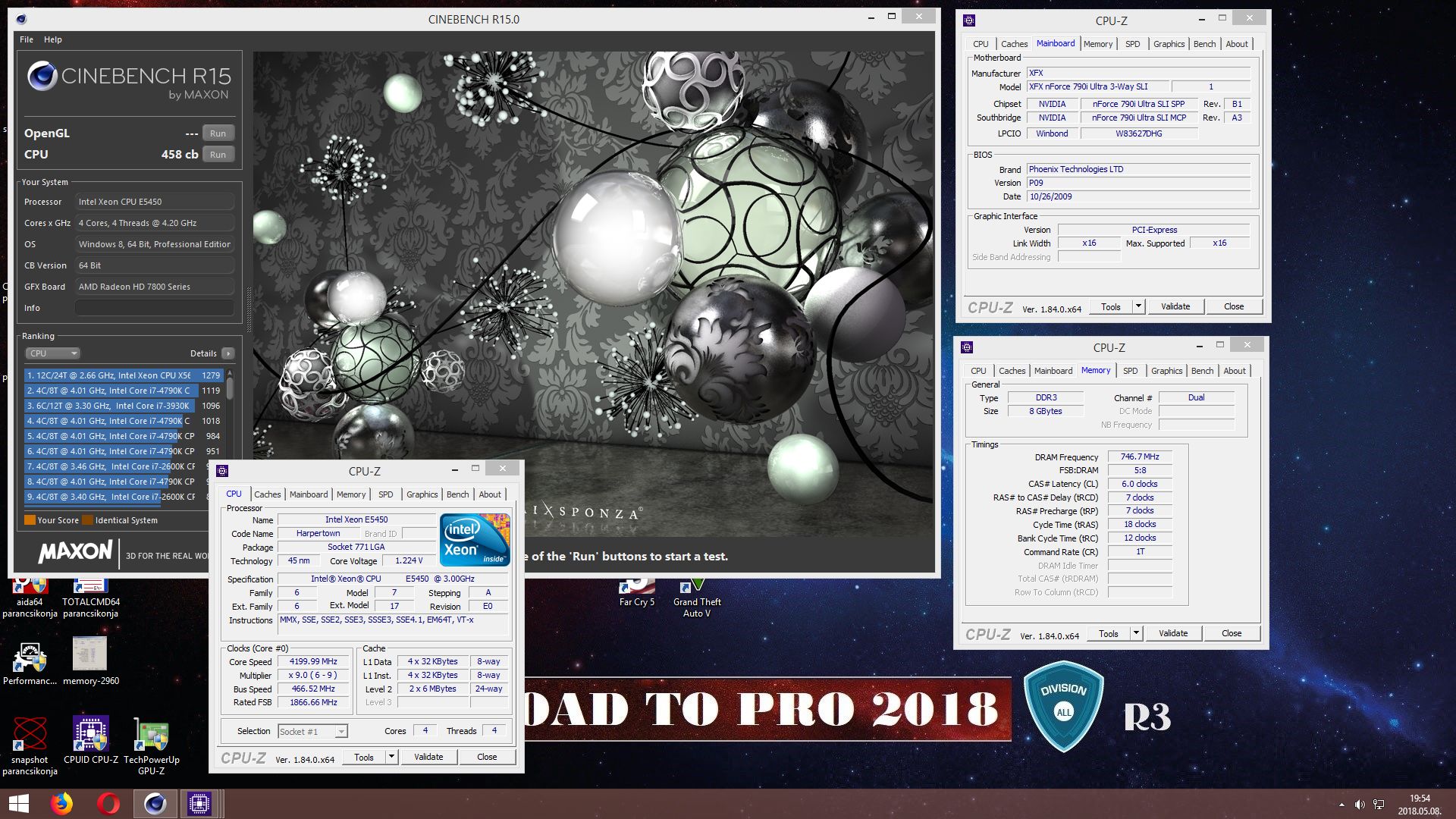1456x819 pixels.
Task: Click the orange Your Score legend swatch
Action: point(30,520)
